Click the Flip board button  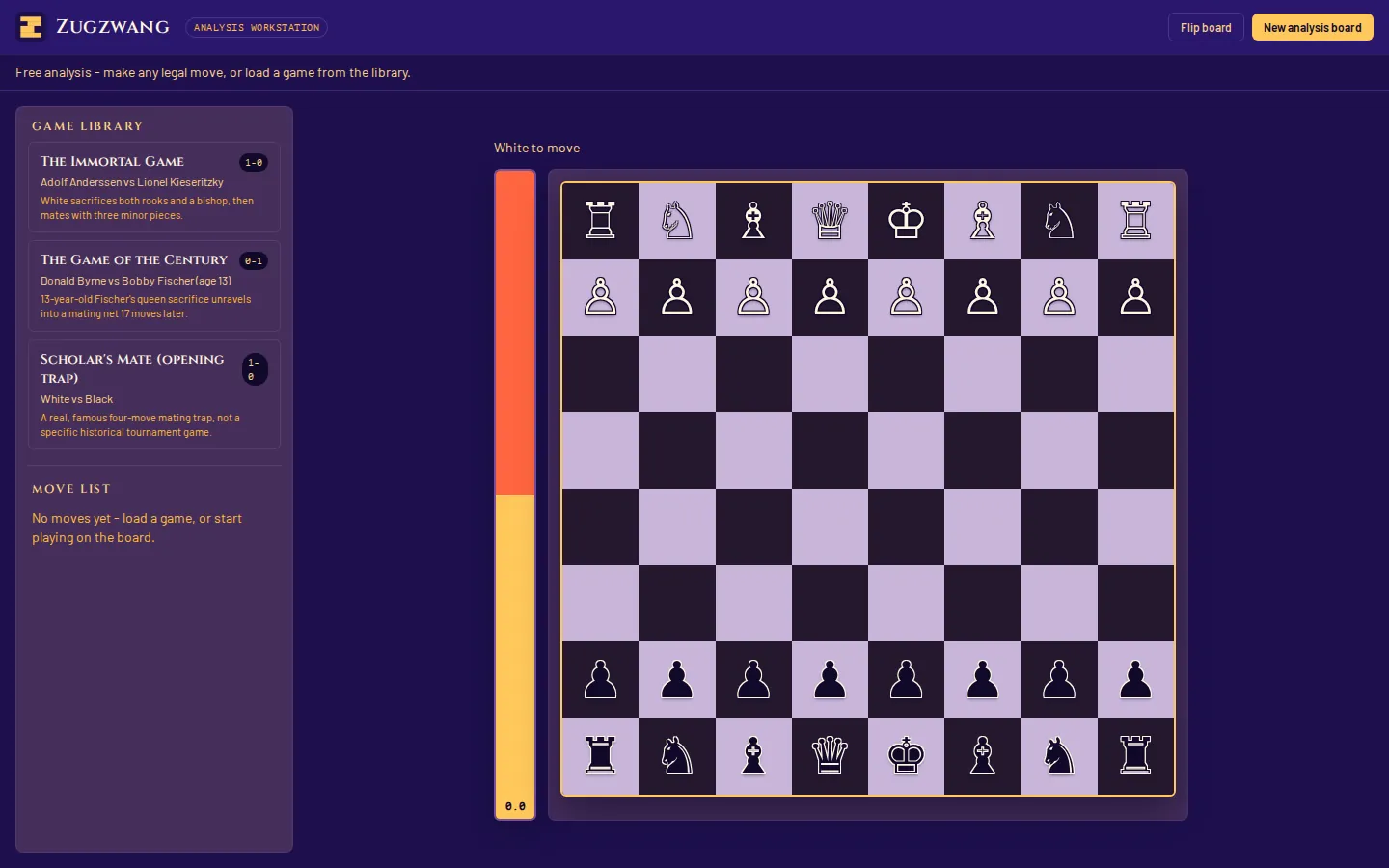(1206, 27)
